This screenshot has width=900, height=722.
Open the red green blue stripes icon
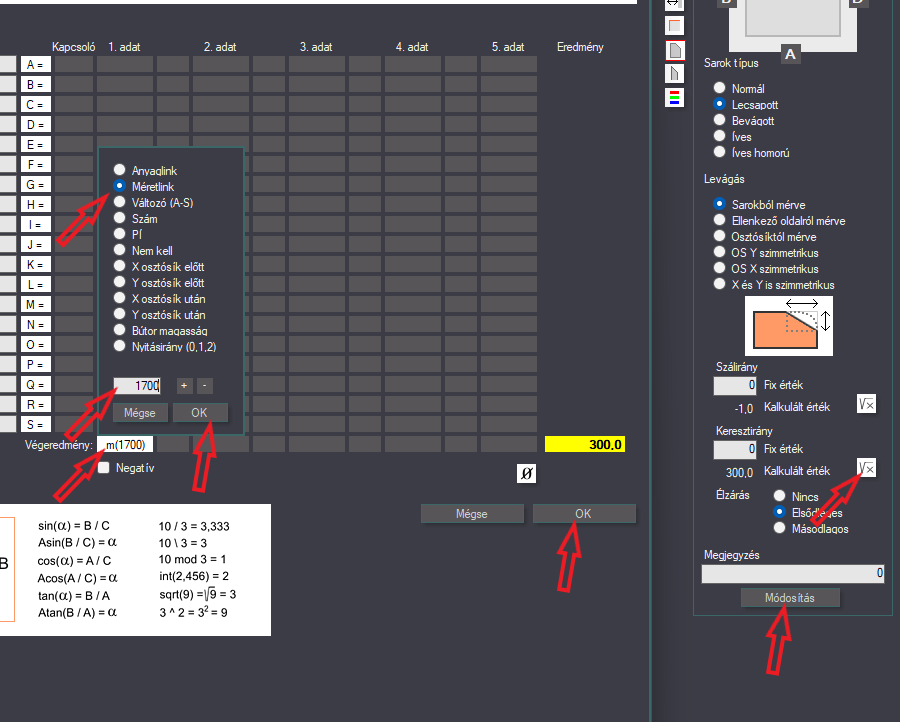pyautogui.click(x=674, y=98)
